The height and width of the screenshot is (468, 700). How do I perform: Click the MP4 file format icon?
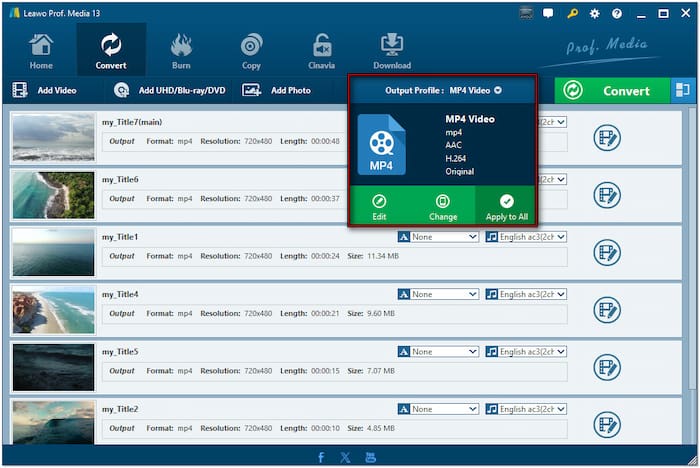pos(381,144)
